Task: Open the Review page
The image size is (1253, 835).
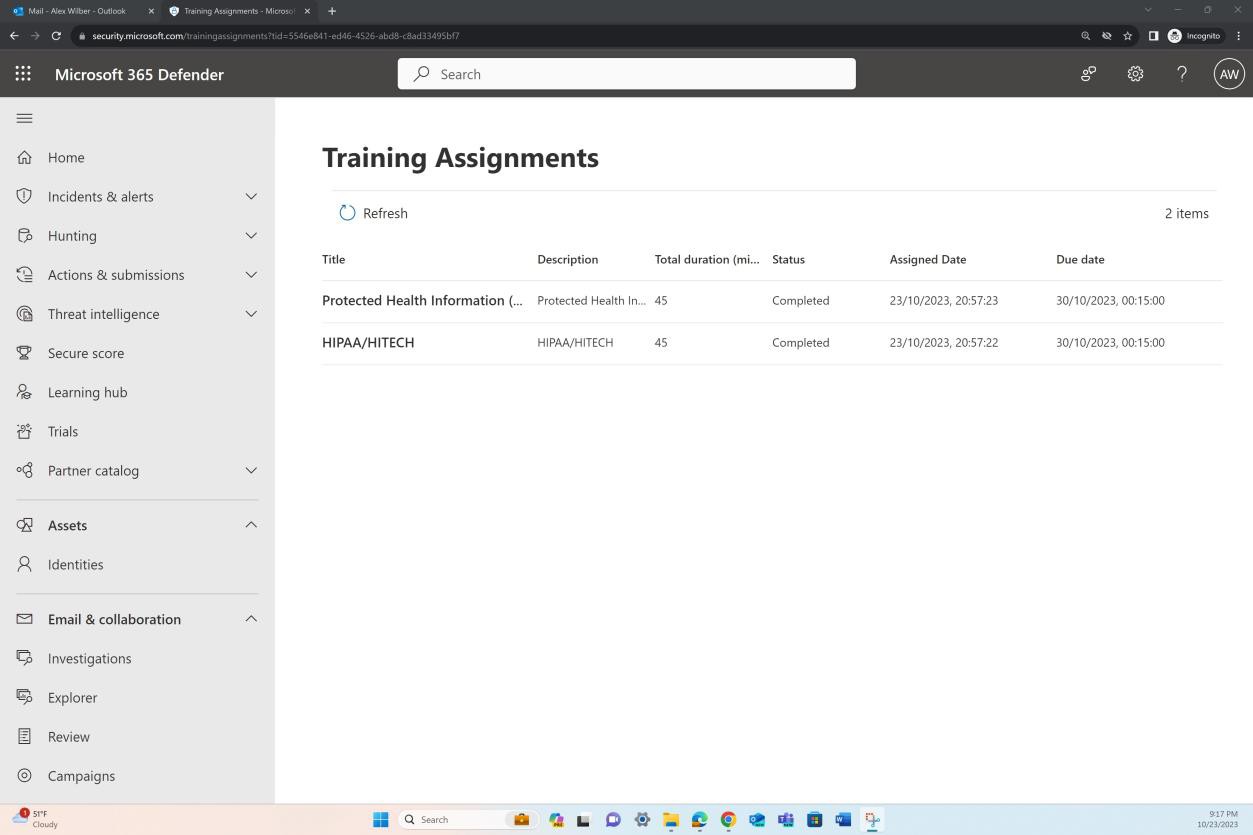Action: pyautogui.click(x=68, y=736)
